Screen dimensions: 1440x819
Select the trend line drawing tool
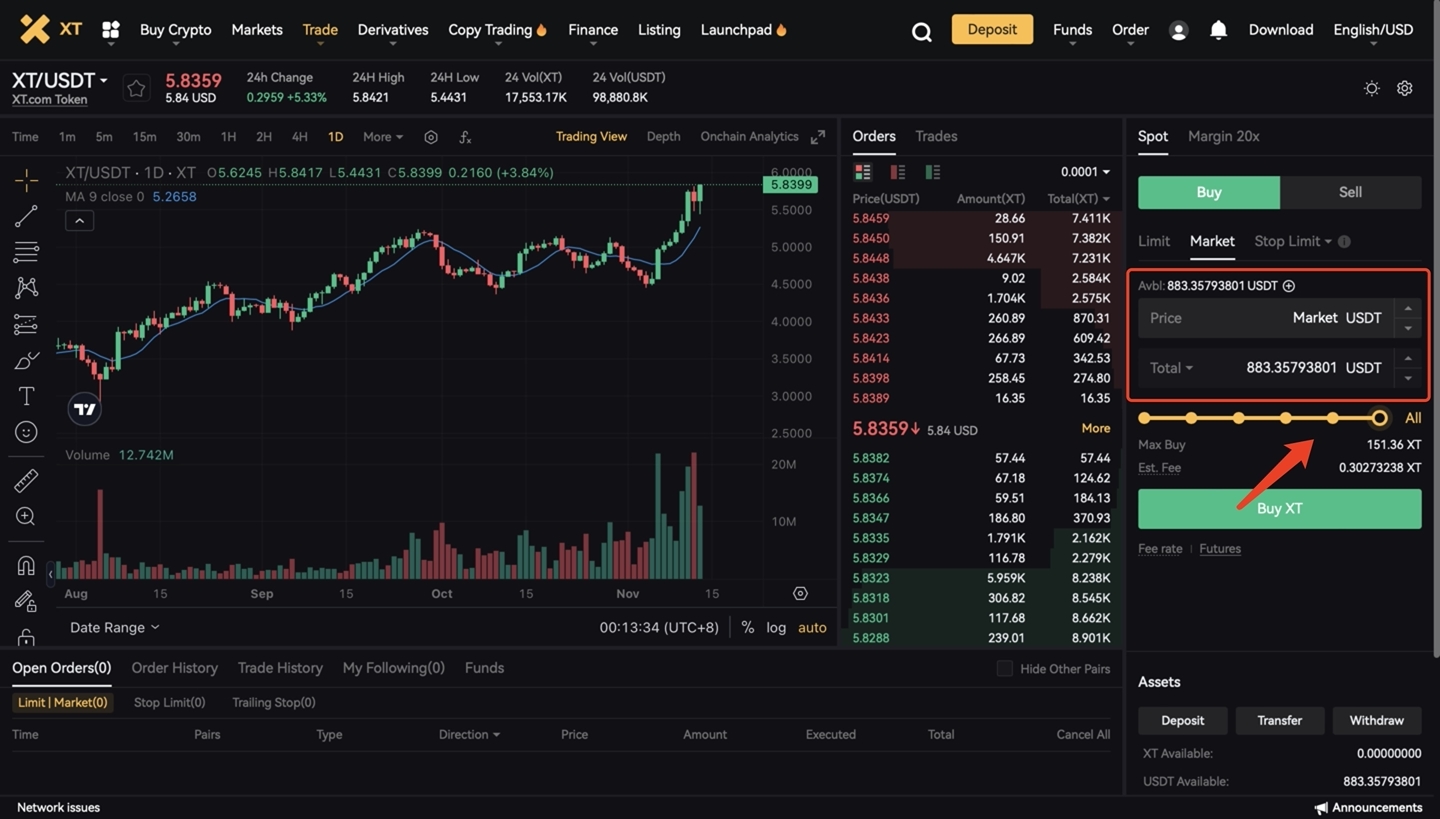coord(26,215)
